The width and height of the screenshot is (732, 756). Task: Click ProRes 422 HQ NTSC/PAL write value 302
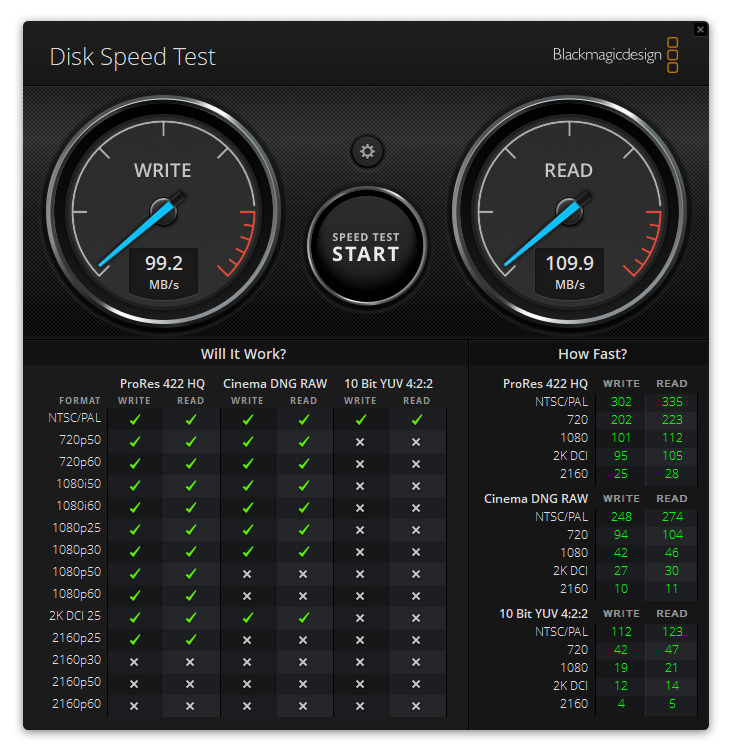click(x=621, y=402)
